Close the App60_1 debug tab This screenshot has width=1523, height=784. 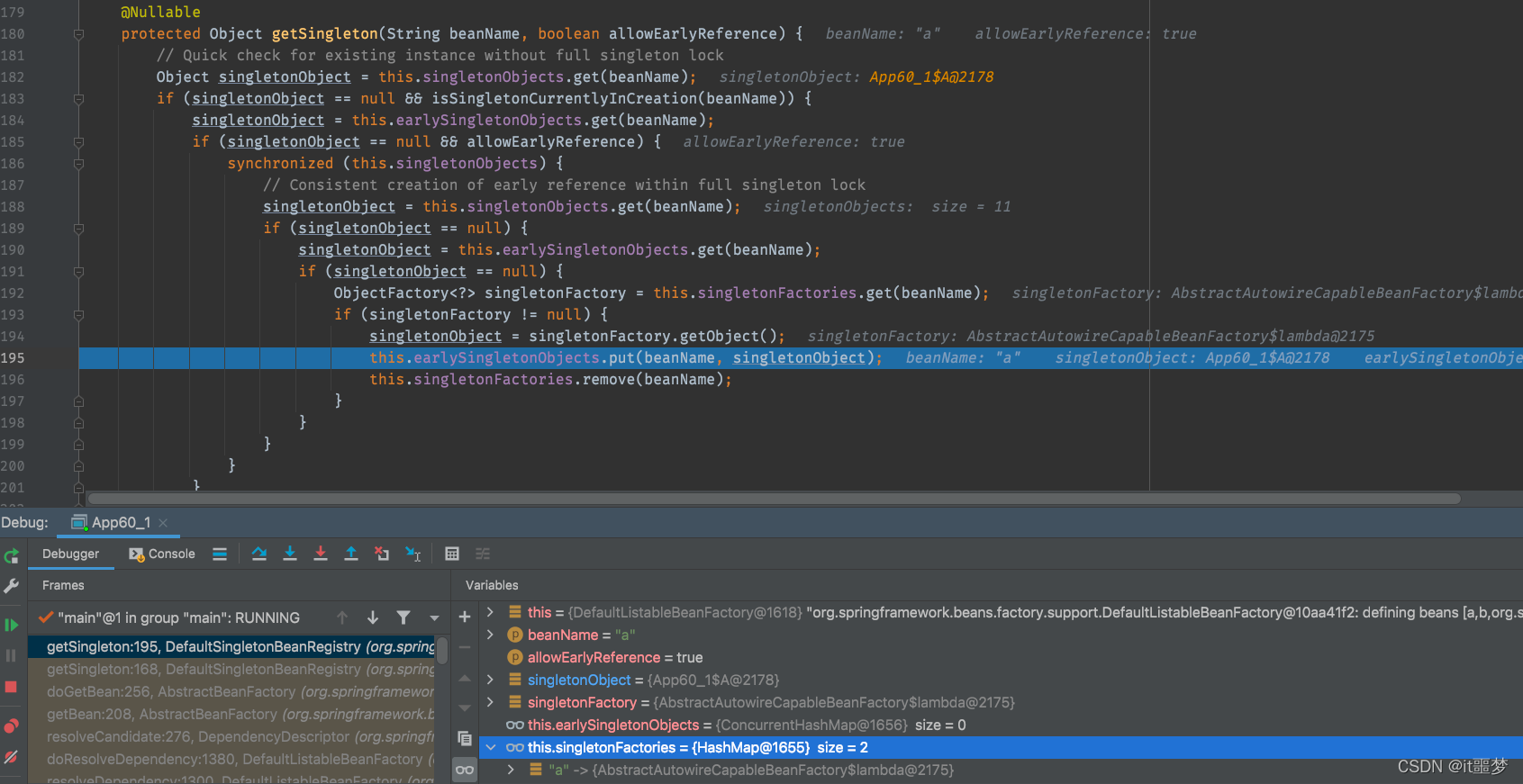[163, 523]
